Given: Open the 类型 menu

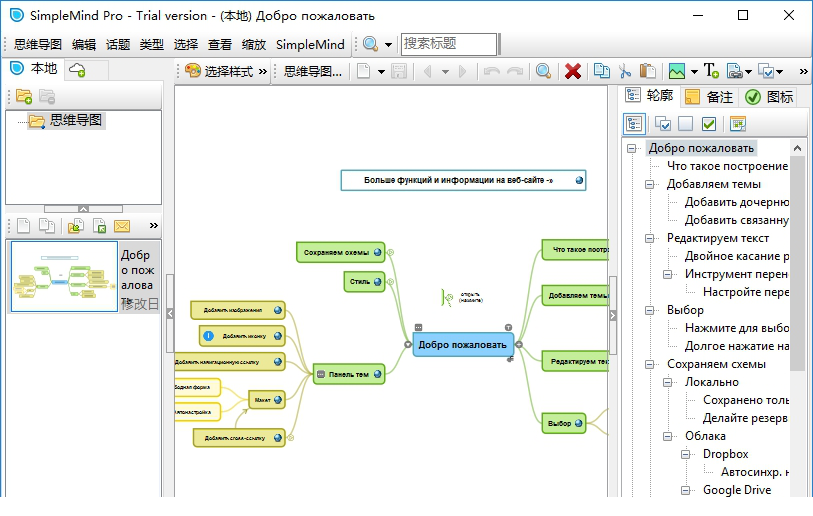Looking at the screenshot, I should tap(151, 45).
